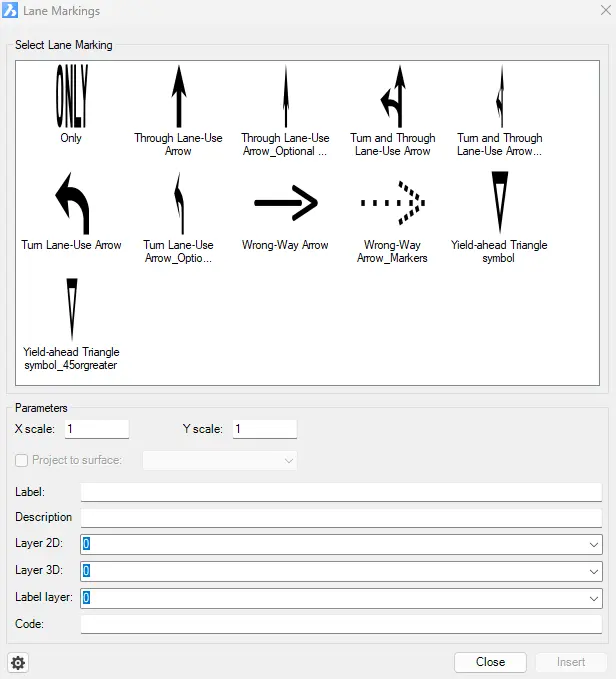Expand the Label layer dropdown

pyautogui.click(x=594, y=598)
